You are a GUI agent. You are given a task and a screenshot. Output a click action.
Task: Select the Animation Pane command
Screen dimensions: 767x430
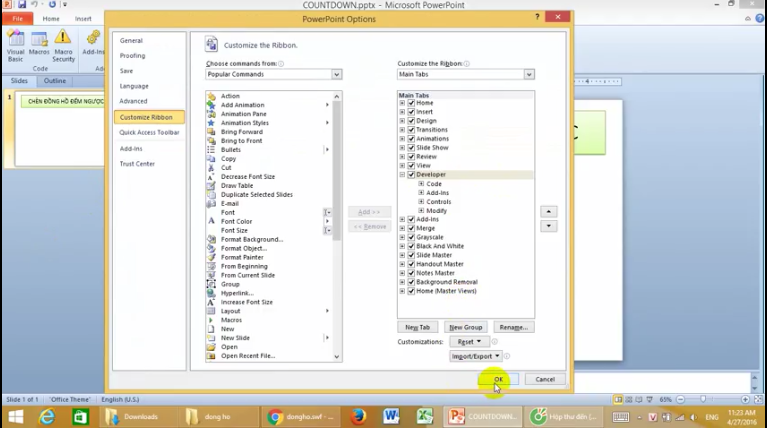243,114
